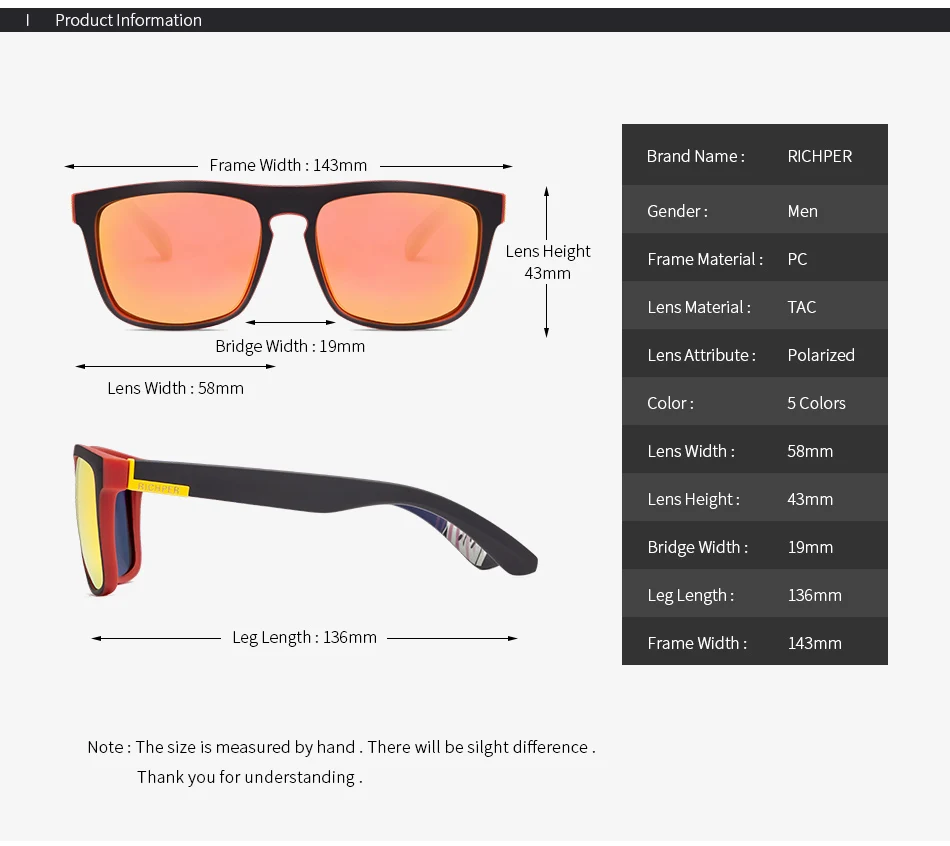Viewport: 950px width, 846px height.
Task: Click 'Leg Length :' in the specs table
Action: tap(691, 595)
